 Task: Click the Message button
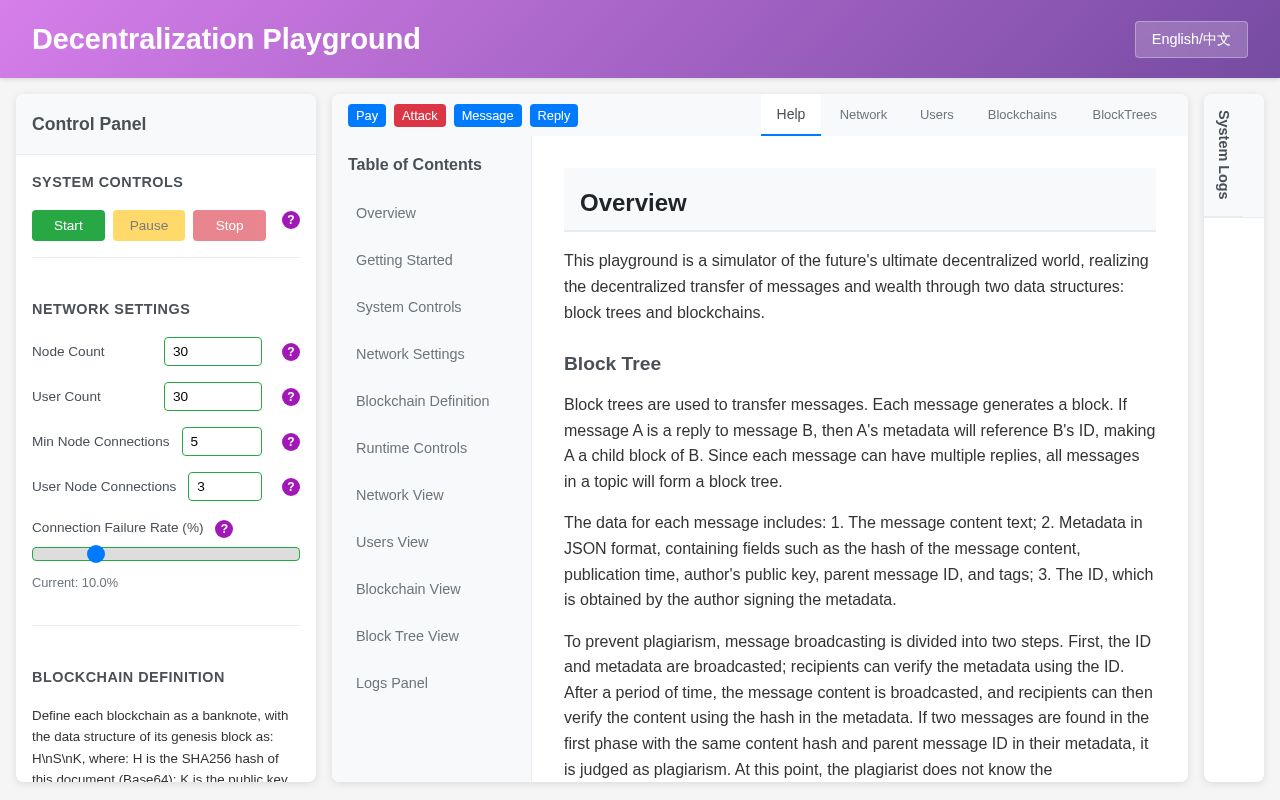click(x=488, y=115)
